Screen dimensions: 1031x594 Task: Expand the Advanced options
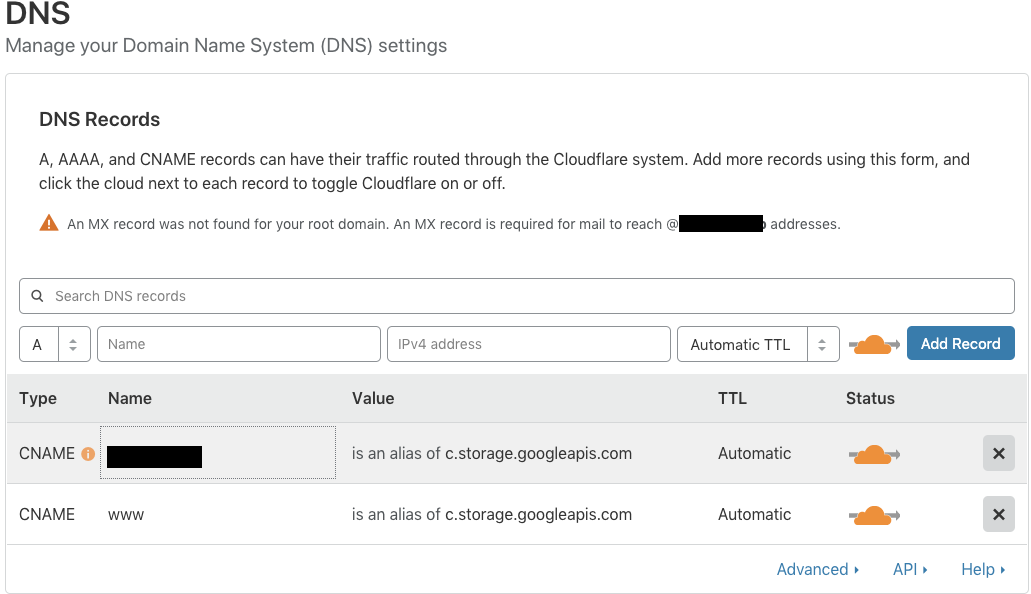818,569
